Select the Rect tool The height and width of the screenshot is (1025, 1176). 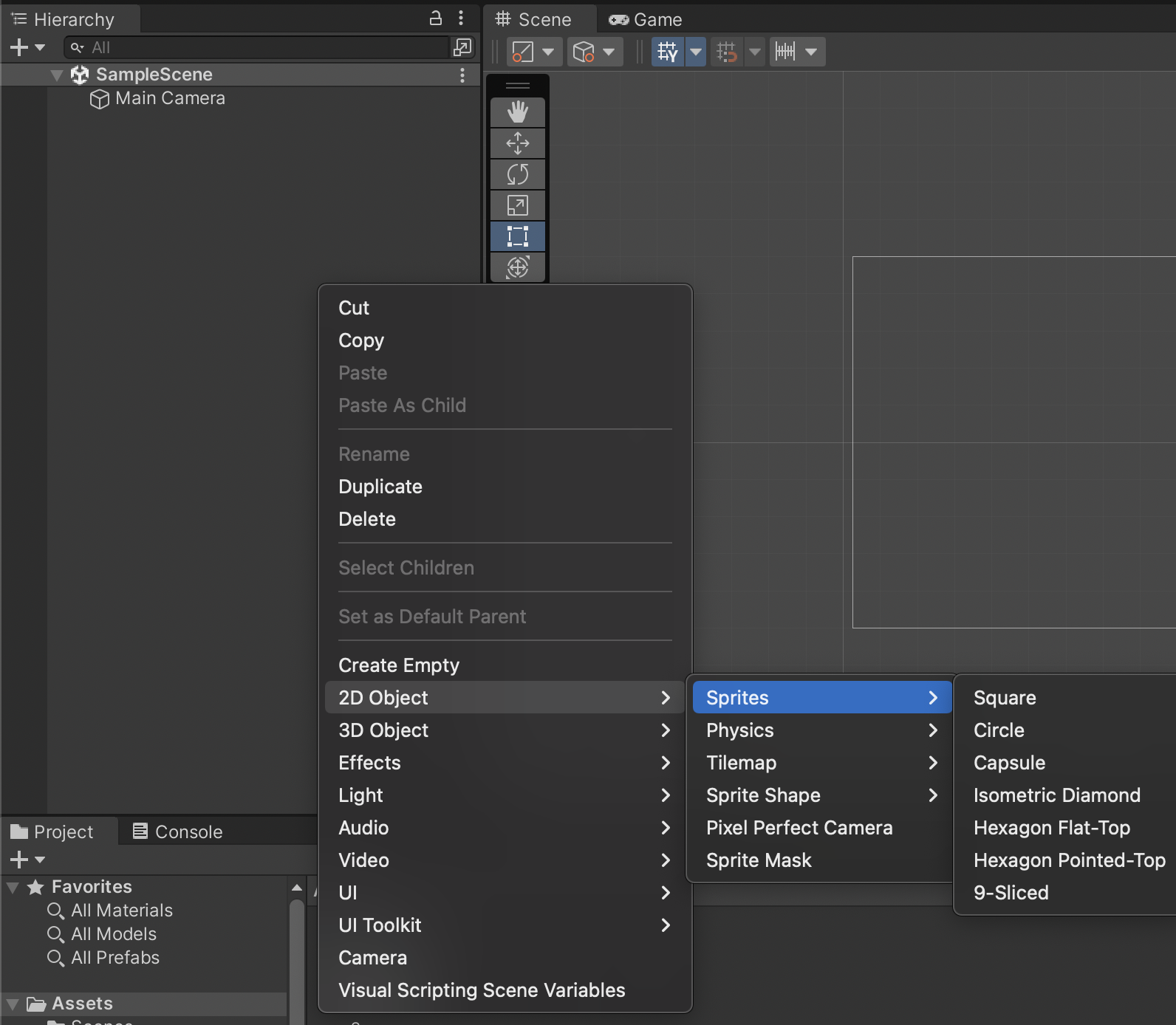pos(517,236)
